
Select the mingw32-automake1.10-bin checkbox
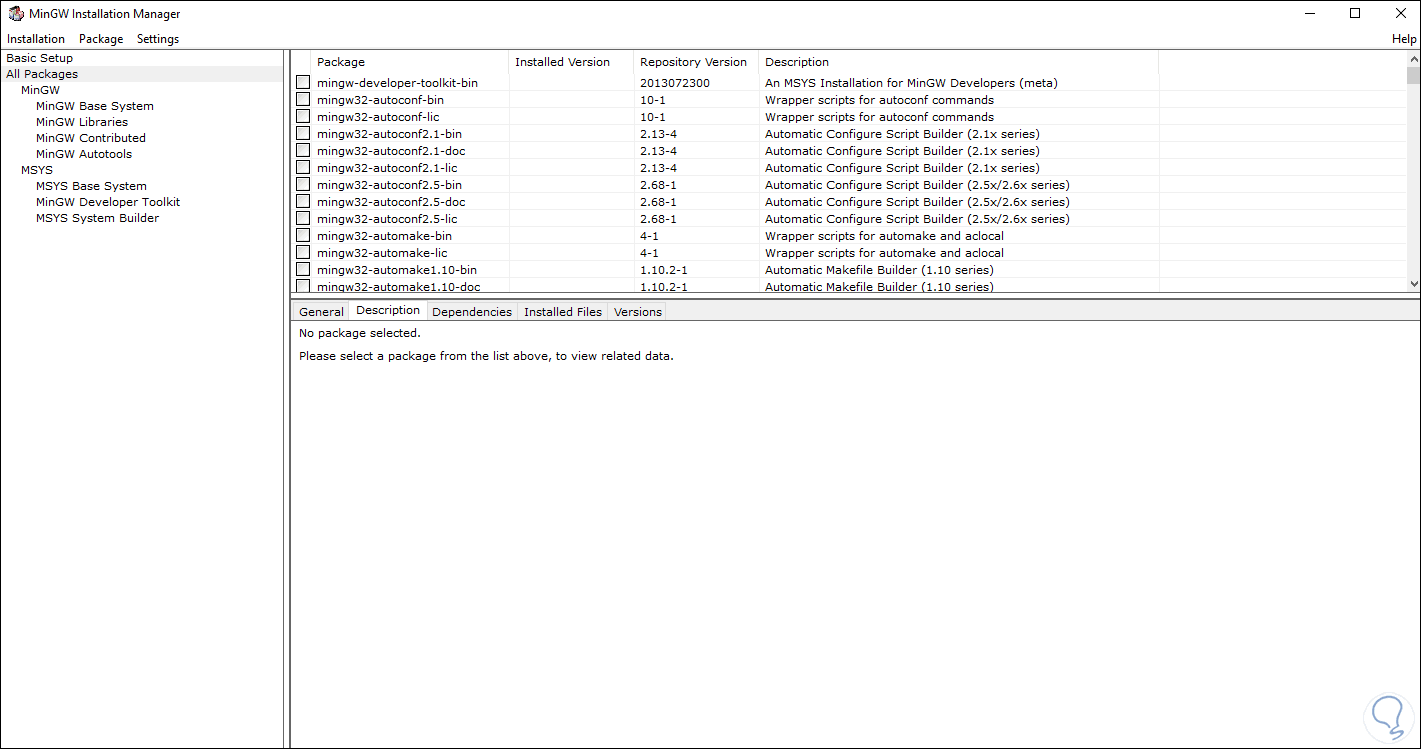point(303,270)
